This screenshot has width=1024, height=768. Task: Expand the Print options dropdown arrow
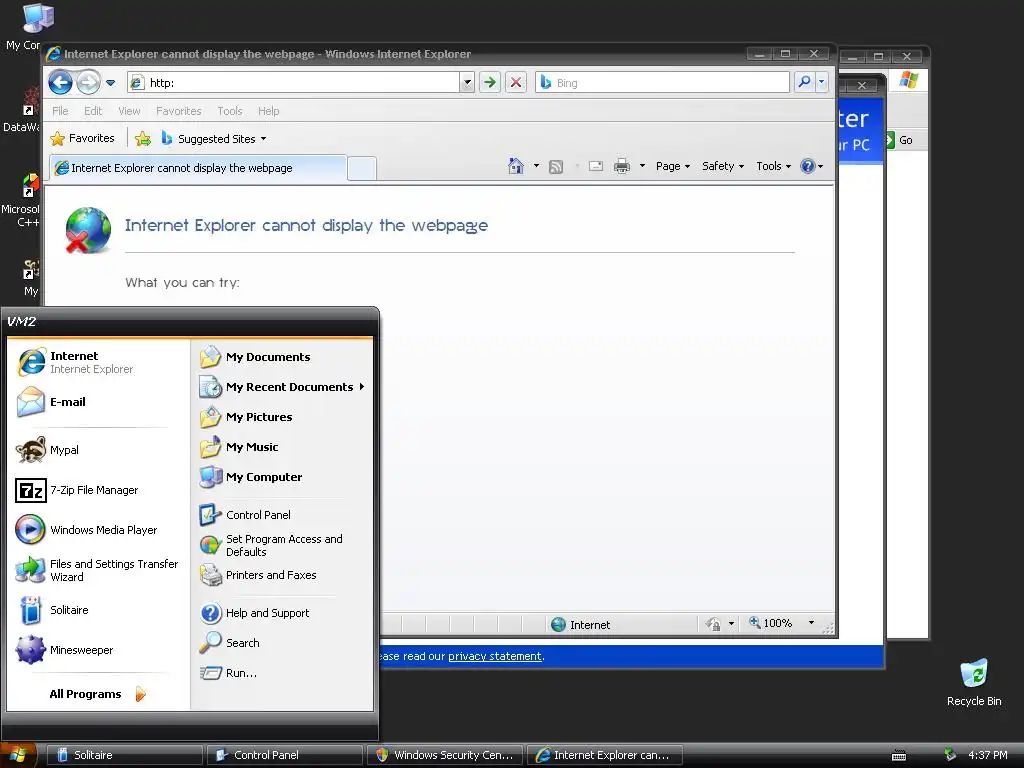(x=642, y=166)
